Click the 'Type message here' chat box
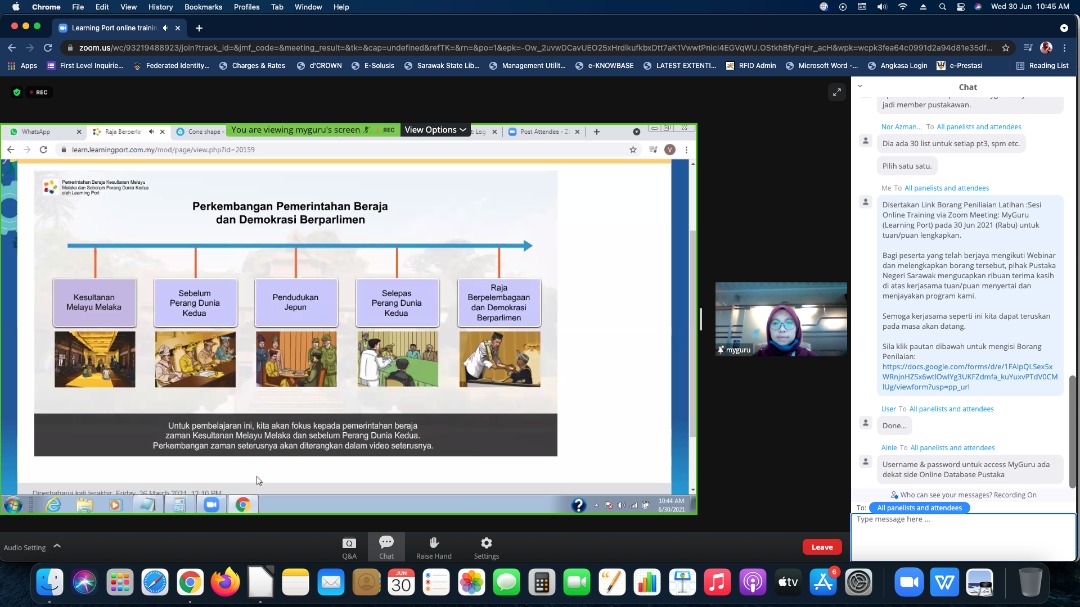 (963, 537)
